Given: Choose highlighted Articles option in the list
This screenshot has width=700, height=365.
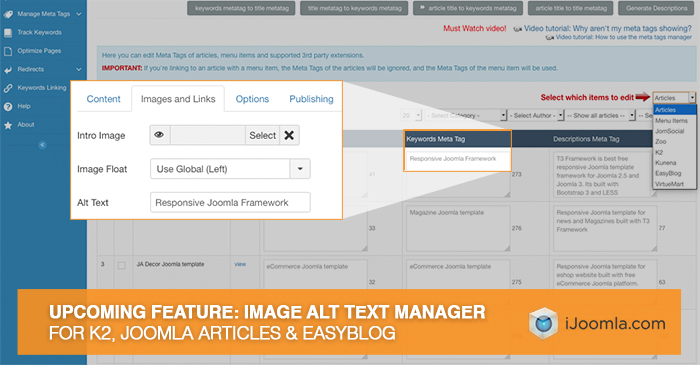Looking at the screenshot, I should tap(674, 110).
